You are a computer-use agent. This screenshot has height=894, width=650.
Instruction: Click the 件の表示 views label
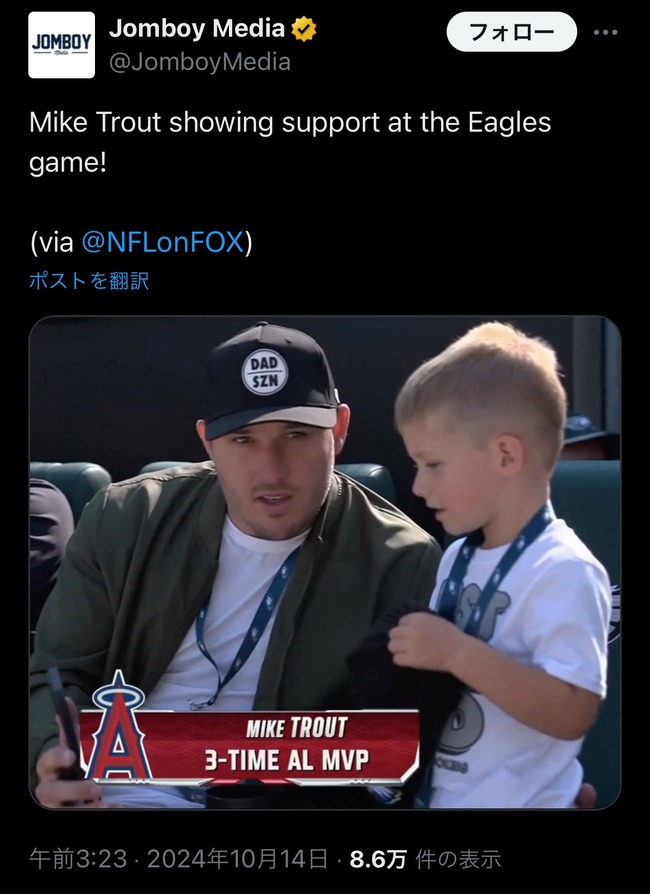click(458, 859)
